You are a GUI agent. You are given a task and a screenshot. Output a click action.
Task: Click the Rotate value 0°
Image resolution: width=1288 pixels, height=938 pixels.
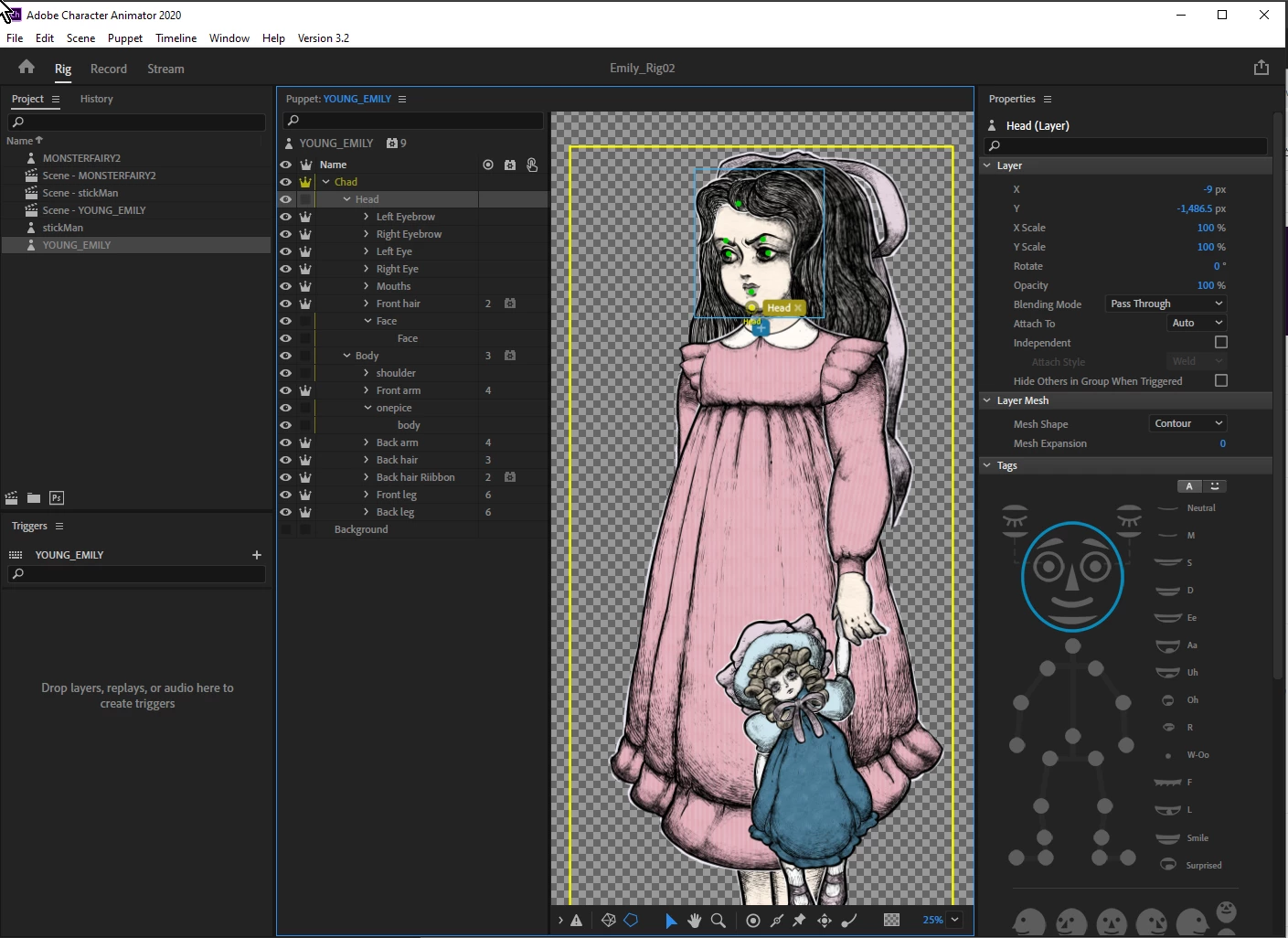[x=1219, y=266]
